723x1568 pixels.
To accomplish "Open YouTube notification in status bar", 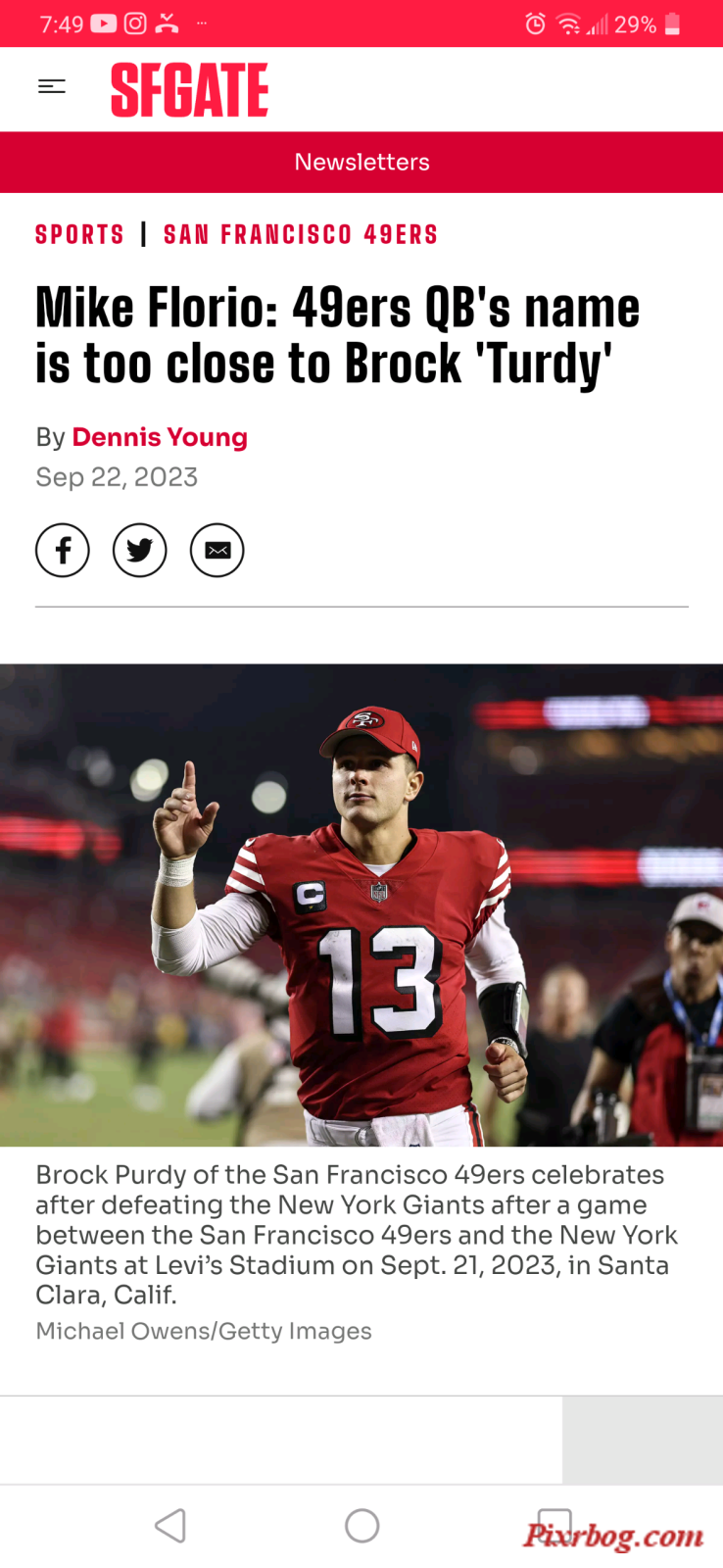I will pos(104,24).
